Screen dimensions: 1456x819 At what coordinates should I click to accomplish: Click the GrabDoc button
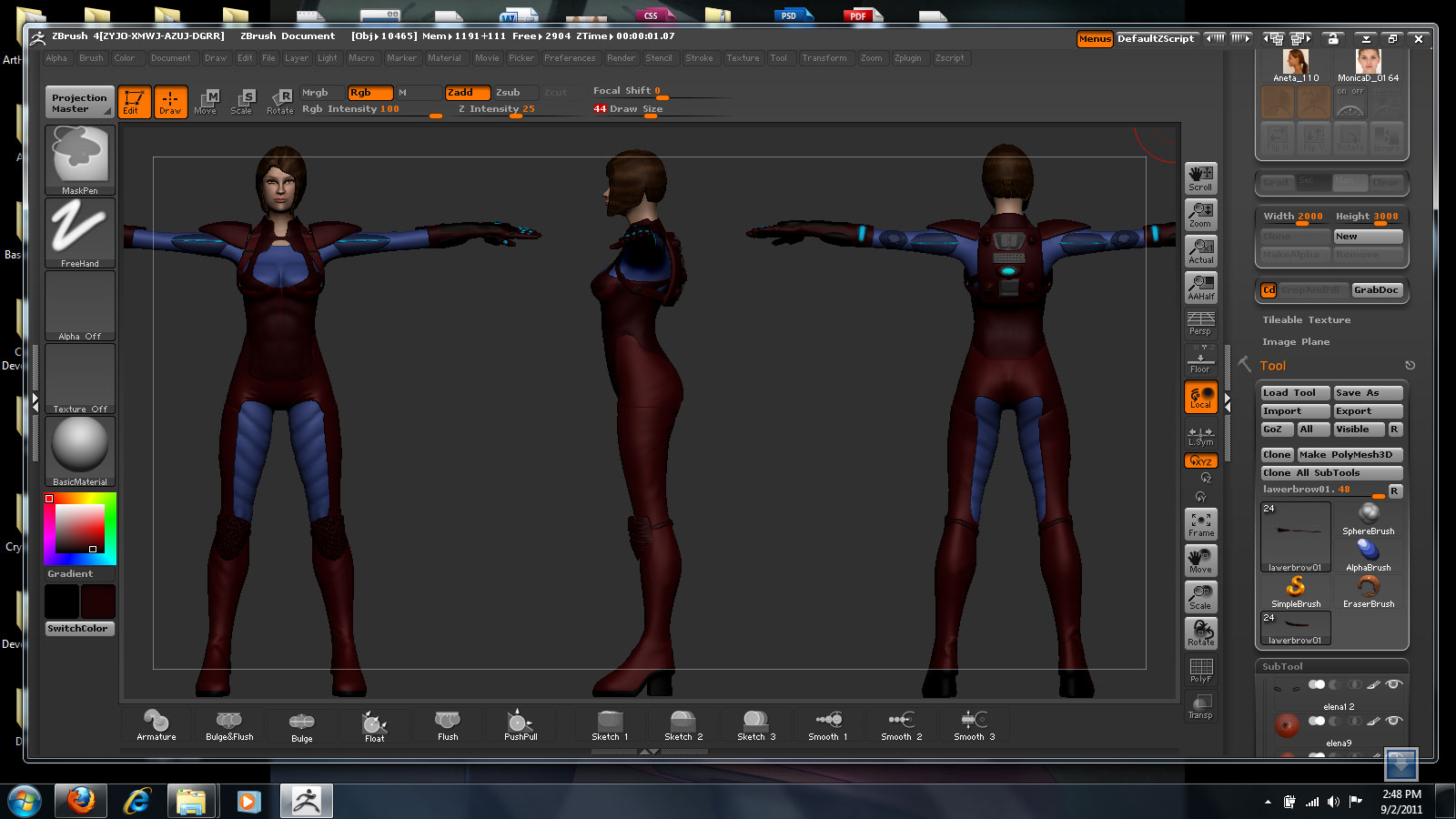1376,290
